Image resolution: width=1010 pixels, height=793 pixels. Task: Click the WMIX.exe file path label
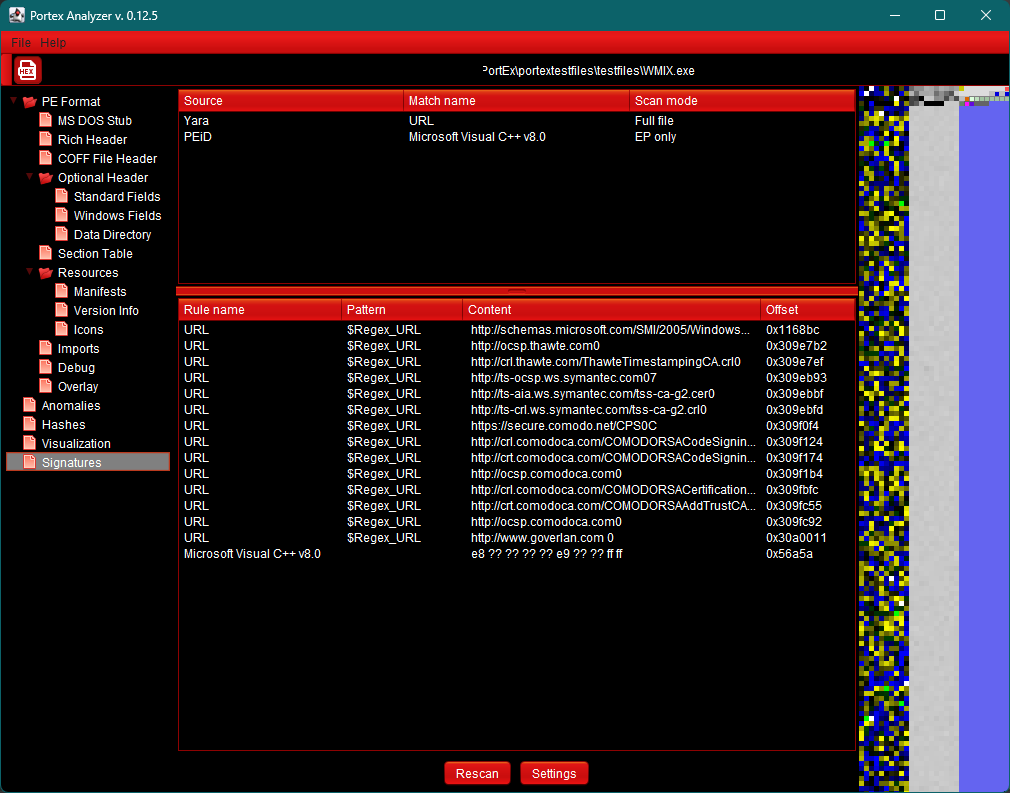click(588, 71)
